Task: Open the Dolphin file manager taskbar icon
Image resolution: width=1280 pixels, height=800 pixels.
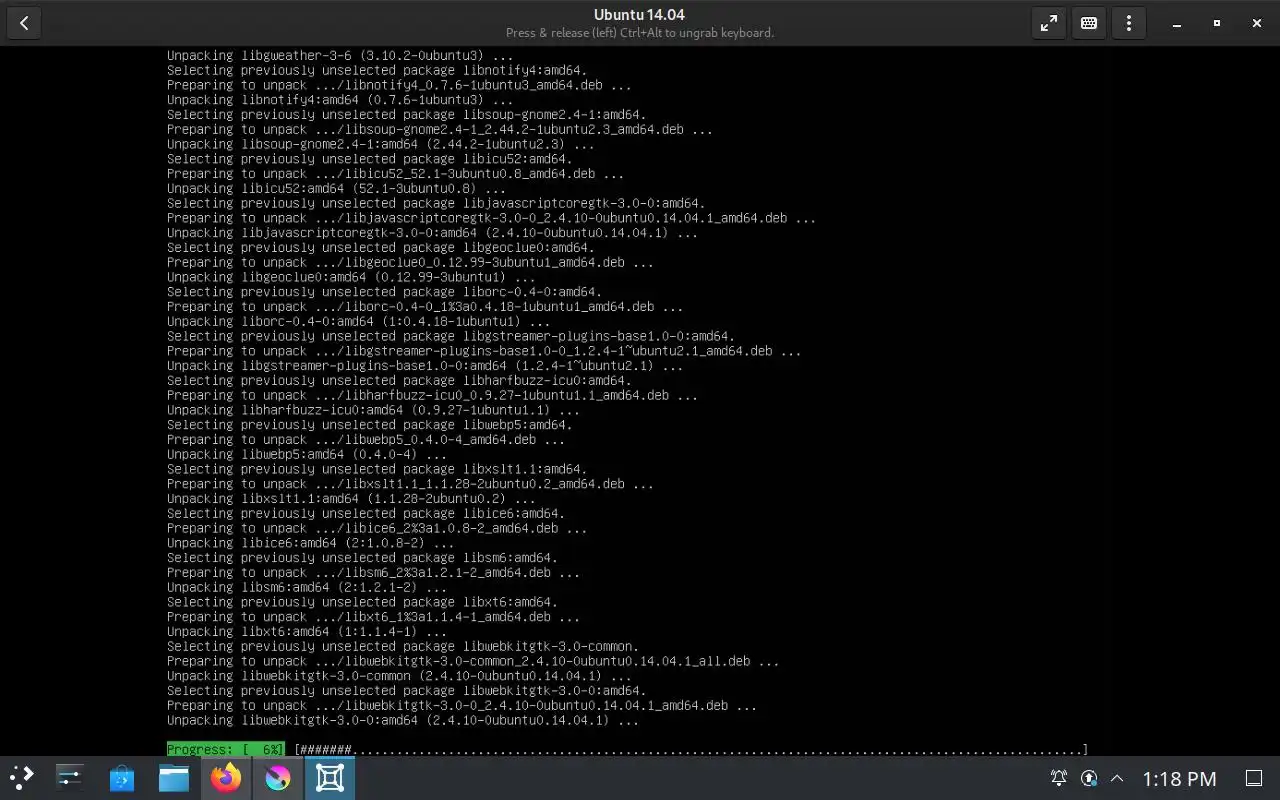Action: 174,777
